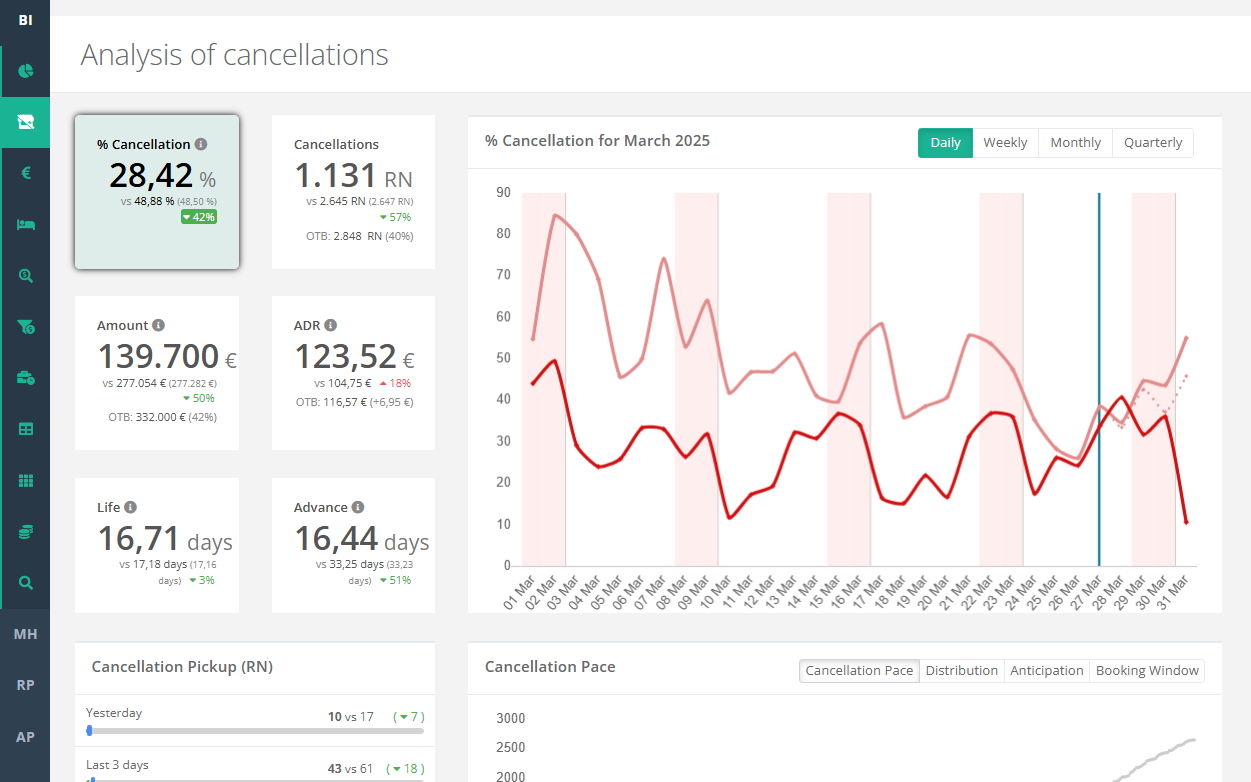Screen dimensions: 1251x782
Task: Click the euro sign sidebar icon
Action: click(26, 173)
